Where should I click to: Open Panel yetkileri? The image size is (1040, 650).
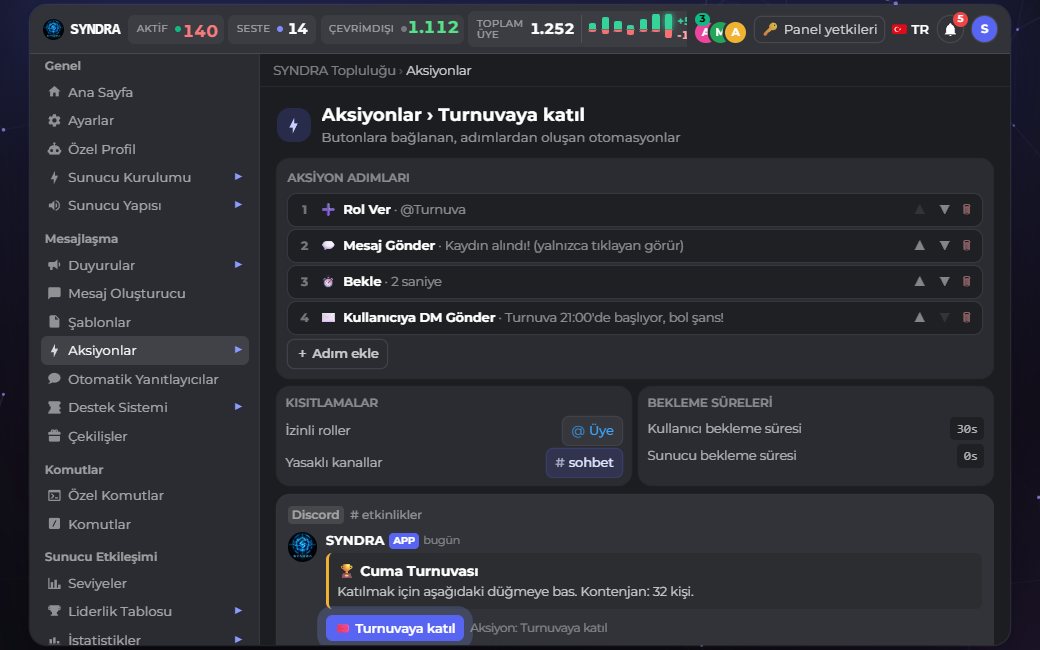[820, 29]
